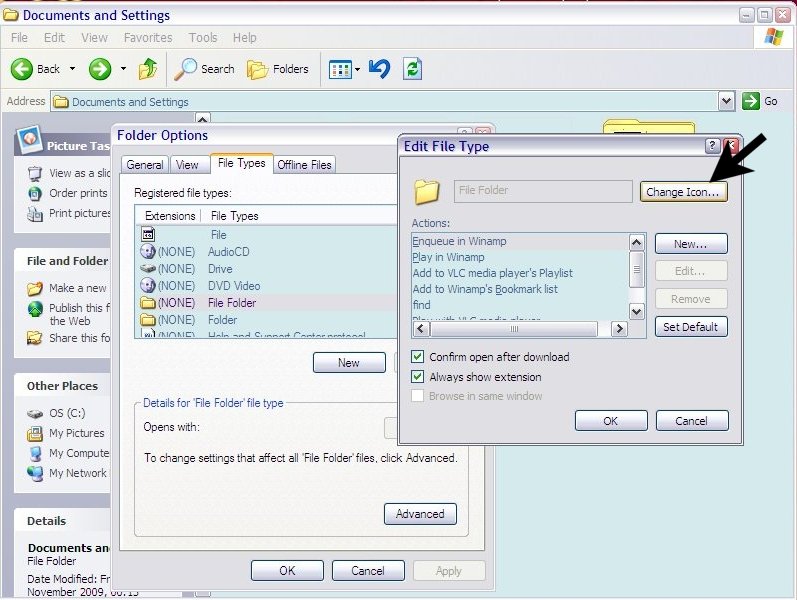The width and height of the screenshot is (797, 600).
Task: Toggle the Folders pane button
Action: (278, 69)
